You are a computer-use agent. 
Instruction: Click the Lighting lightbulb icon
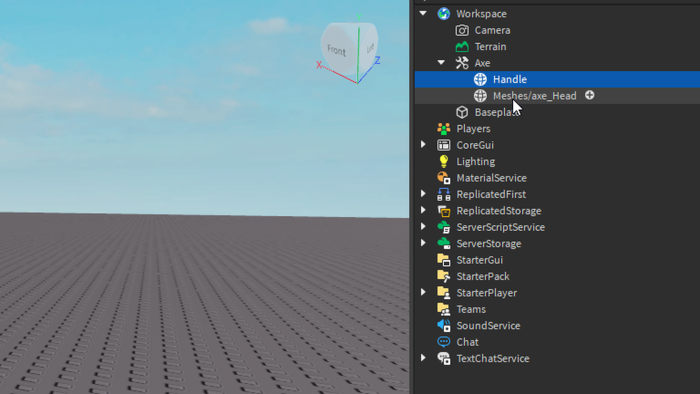coord(443,161)
